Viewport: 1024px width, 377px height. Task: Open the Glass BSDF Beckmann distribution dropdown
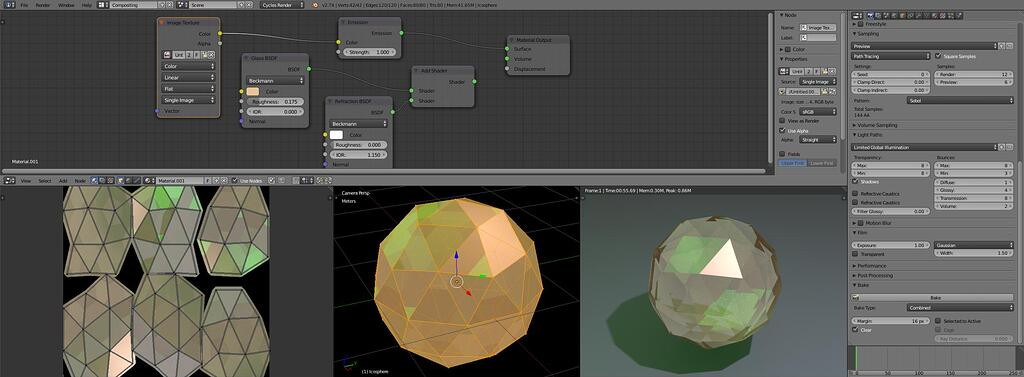point(275,80)
